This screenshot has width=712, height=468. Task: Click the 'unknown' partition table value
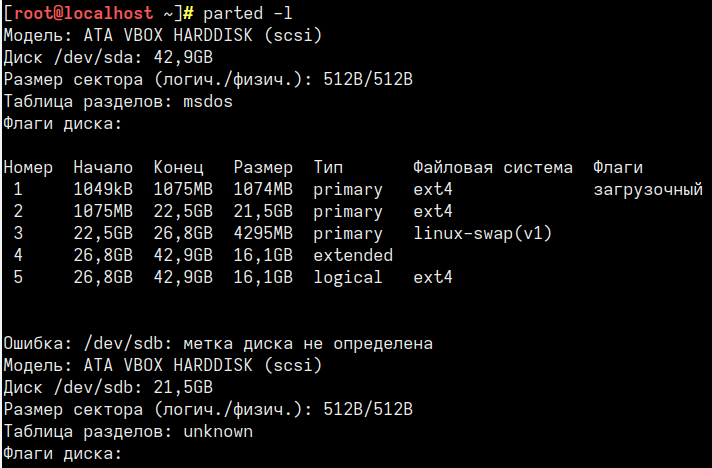[x=218, y=431]
